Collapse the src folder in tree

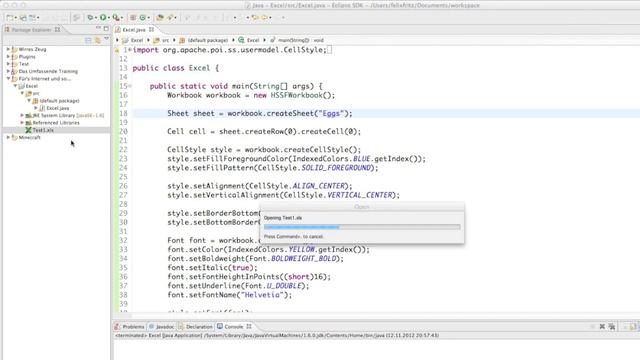(22, 93)
